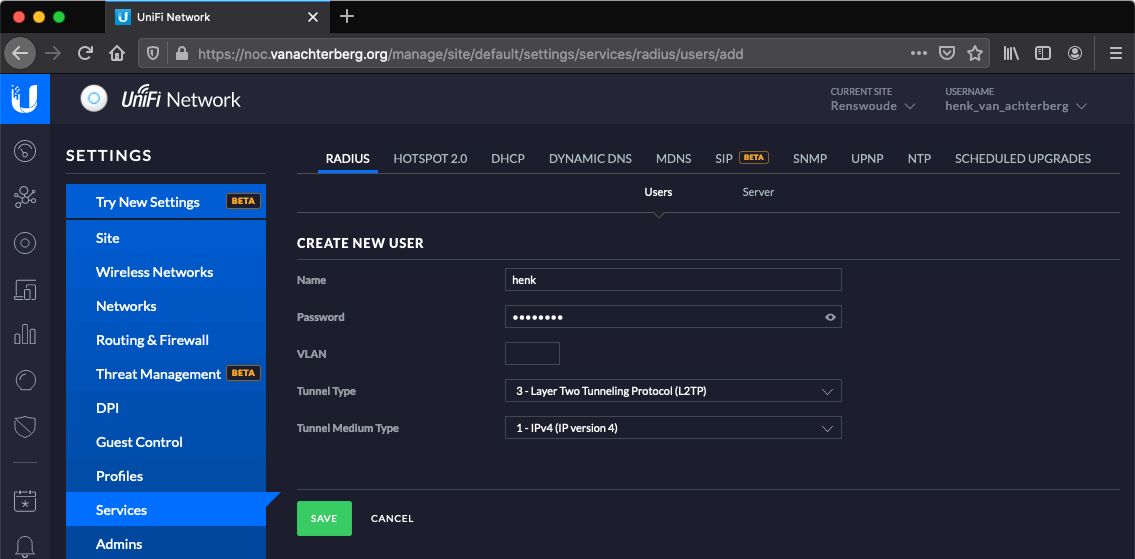Switch to the MDNS tab
The height and width of the screenshot is (559, 1135).
pos(673,159)
